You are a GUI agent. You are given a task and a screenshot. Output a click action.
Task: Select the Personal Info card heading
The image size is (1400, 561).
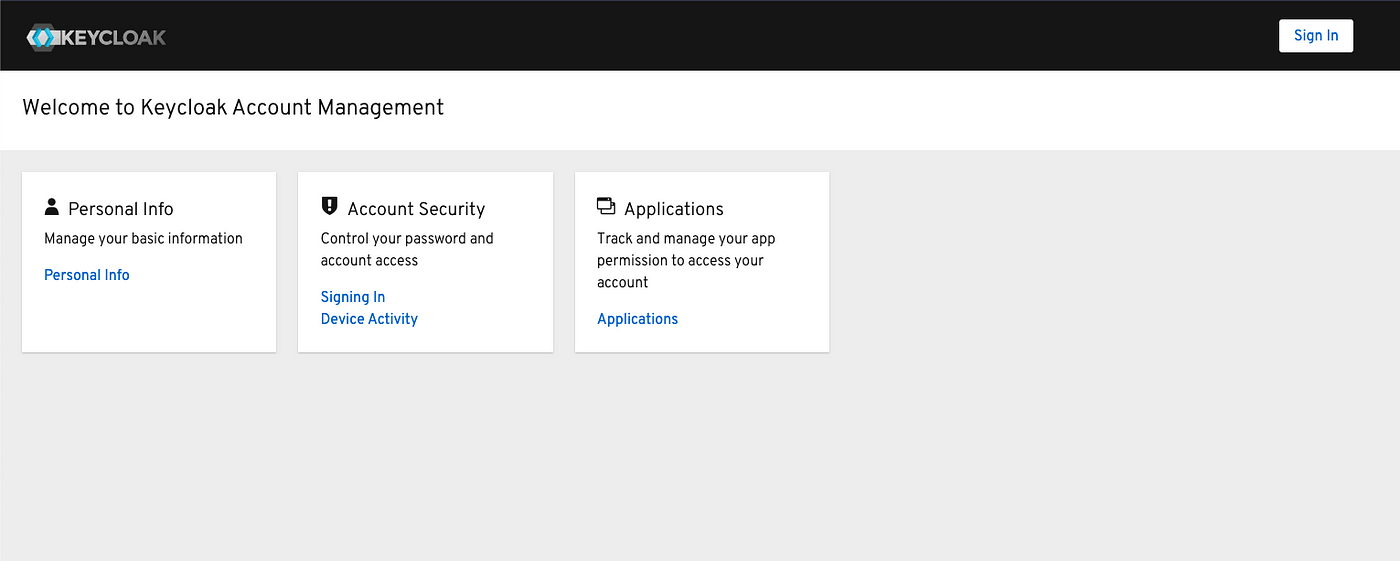click(x=121, y=209)
